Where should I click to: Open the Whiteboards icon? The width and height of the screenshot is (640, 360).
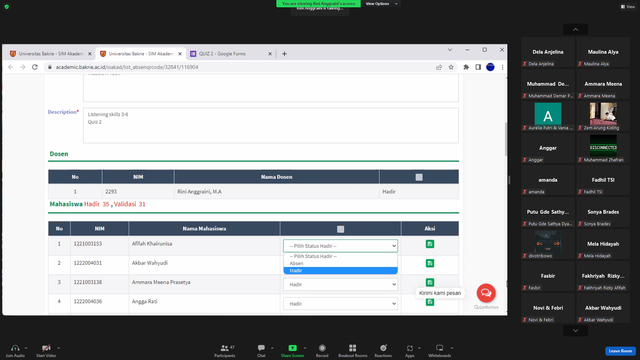coord(439,348)
